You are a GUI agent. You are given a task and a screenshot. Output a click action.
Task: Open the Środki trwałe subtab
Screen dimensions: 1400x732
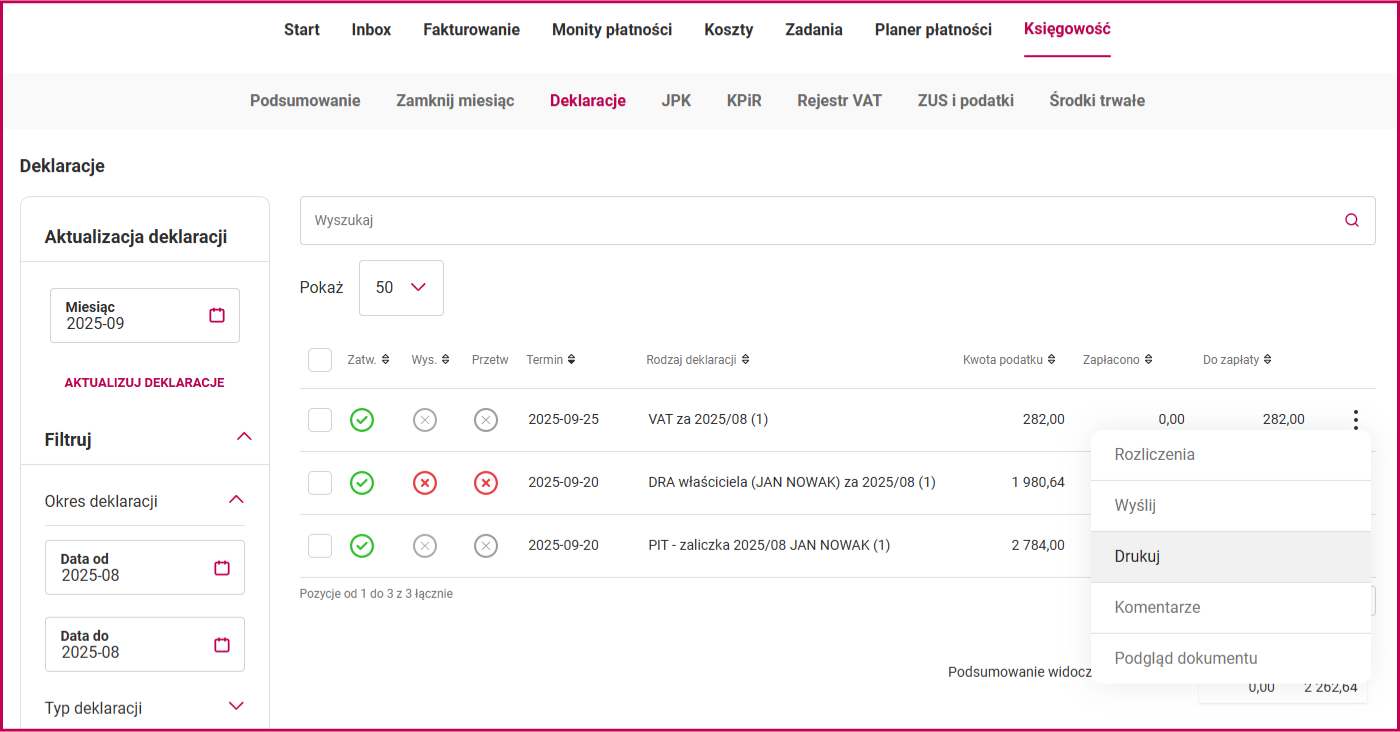[x=1097, y=101]
